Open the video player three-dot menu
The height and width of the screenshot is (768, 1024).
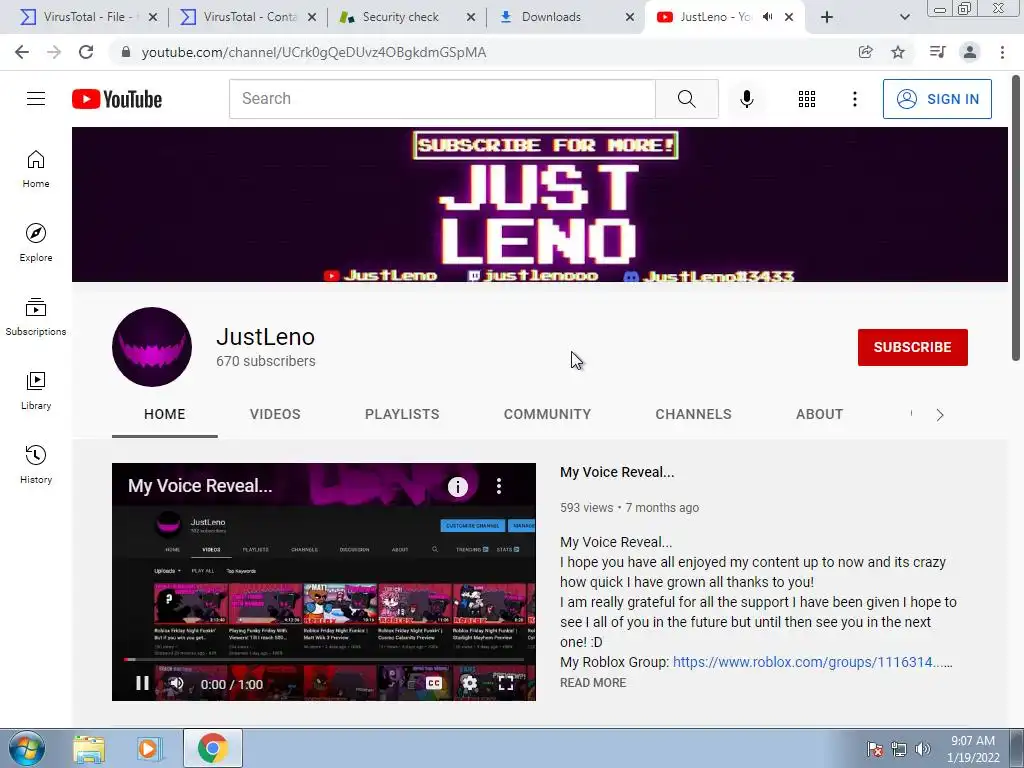pos(499,486)
